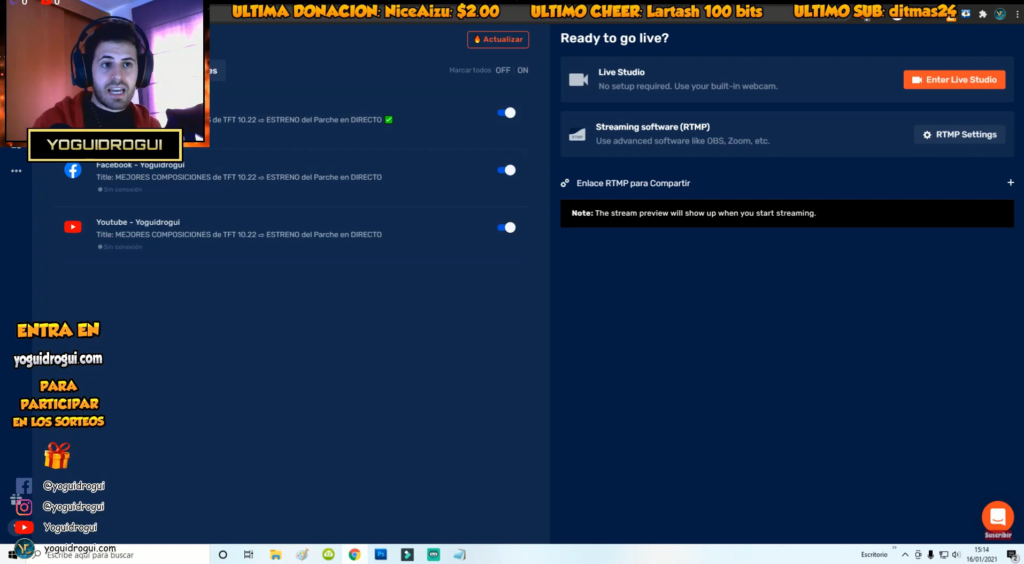1024x564 pixels.
Task: Click the Actualizar button
Action: coord(497,40)
